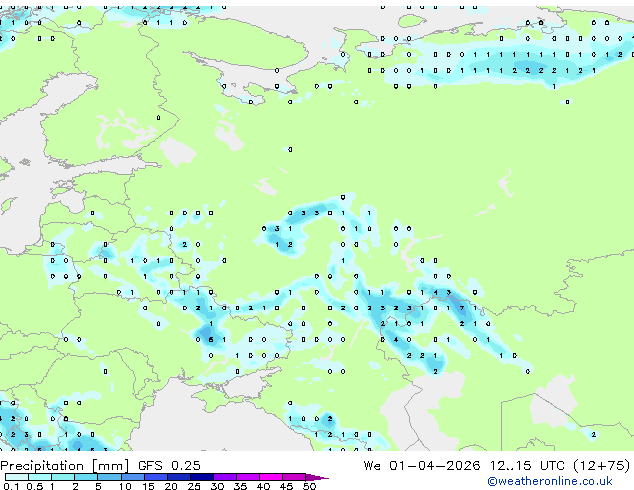
Task: Click the '50' legend scale label
Action: point(309,486)
